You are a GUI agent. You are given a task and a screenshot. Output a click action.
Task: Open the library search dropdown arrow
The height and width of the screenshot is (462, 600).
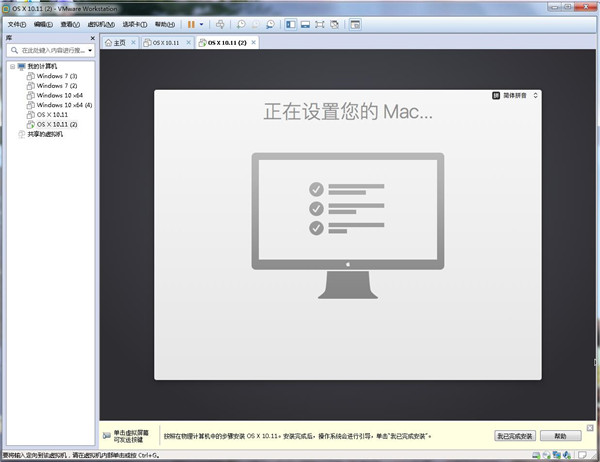coord(90,51)
